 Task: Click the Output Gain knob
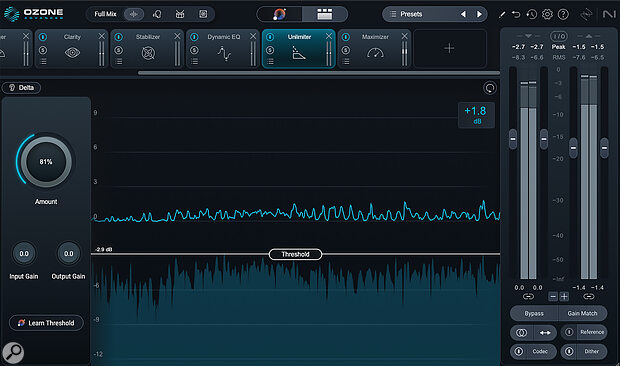point(68,254)
